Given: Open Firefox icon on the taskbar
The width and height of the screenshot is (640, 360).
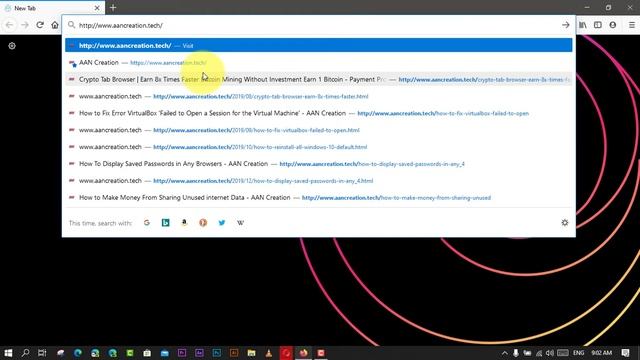Looking at the screenshot, I should point(303,353).
